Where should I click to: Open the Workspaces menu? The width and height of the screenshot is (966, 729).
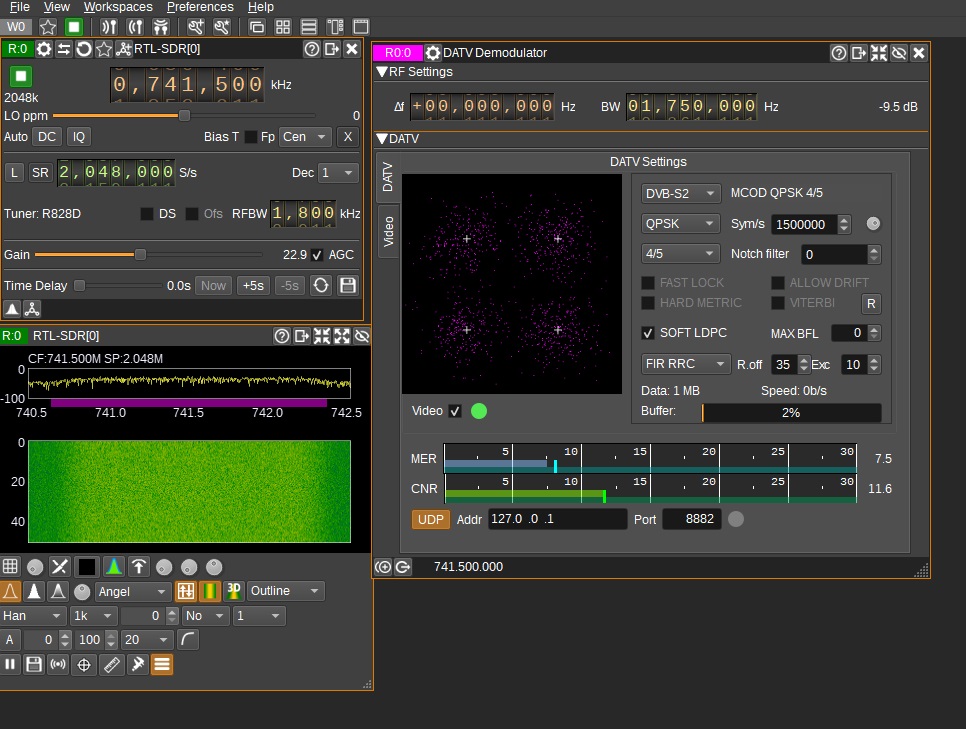118,7
